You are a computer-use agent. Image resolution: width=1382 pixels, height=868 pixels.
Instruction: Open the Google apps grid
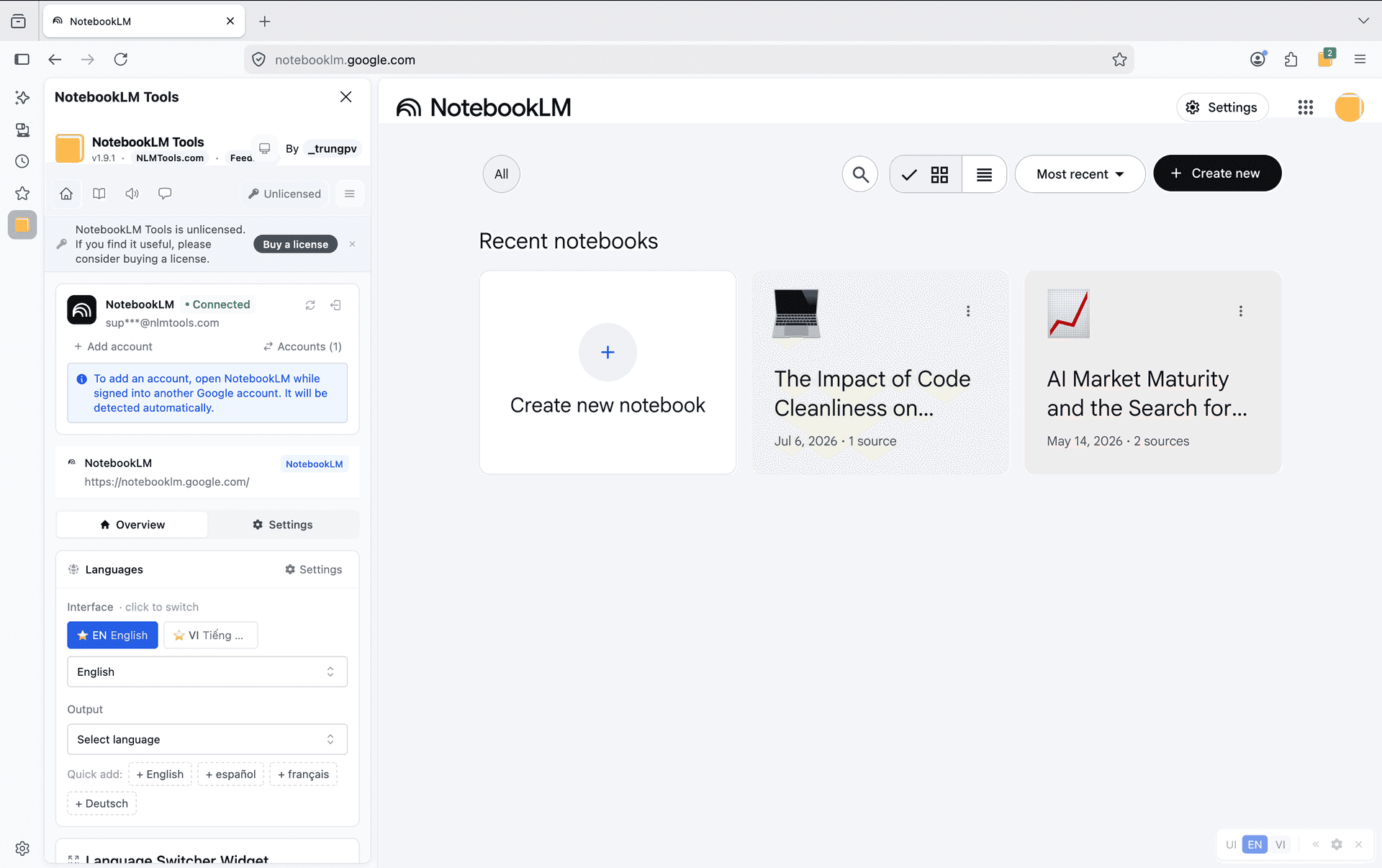(1306, 107)
